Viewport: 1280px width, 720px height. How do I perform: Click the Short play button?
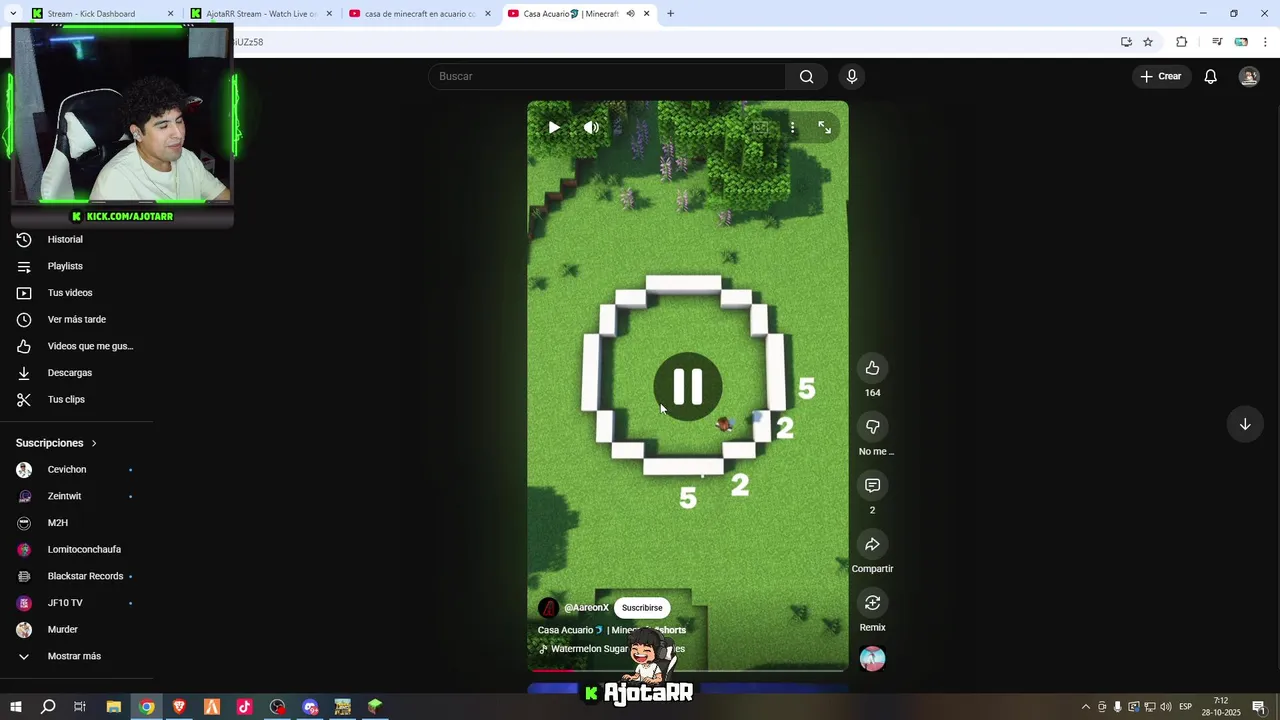click(554, 127)
